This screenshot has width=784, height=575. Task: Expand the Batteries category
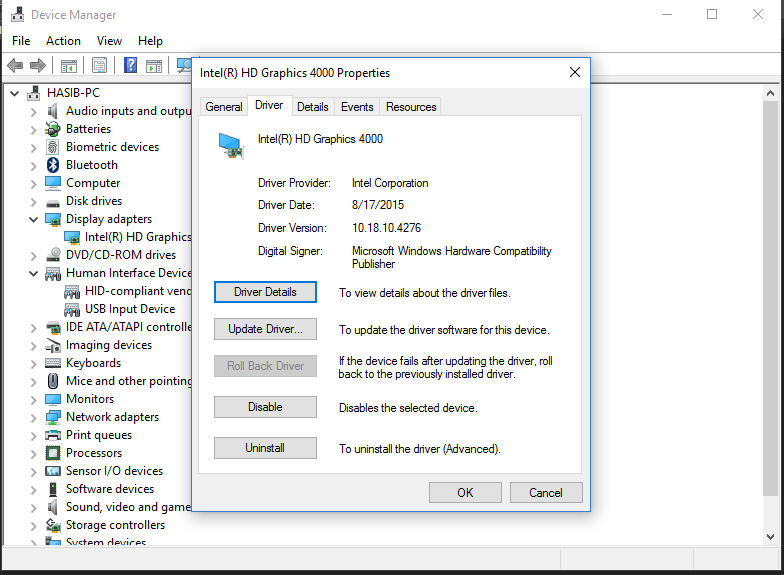pos(34,130)
